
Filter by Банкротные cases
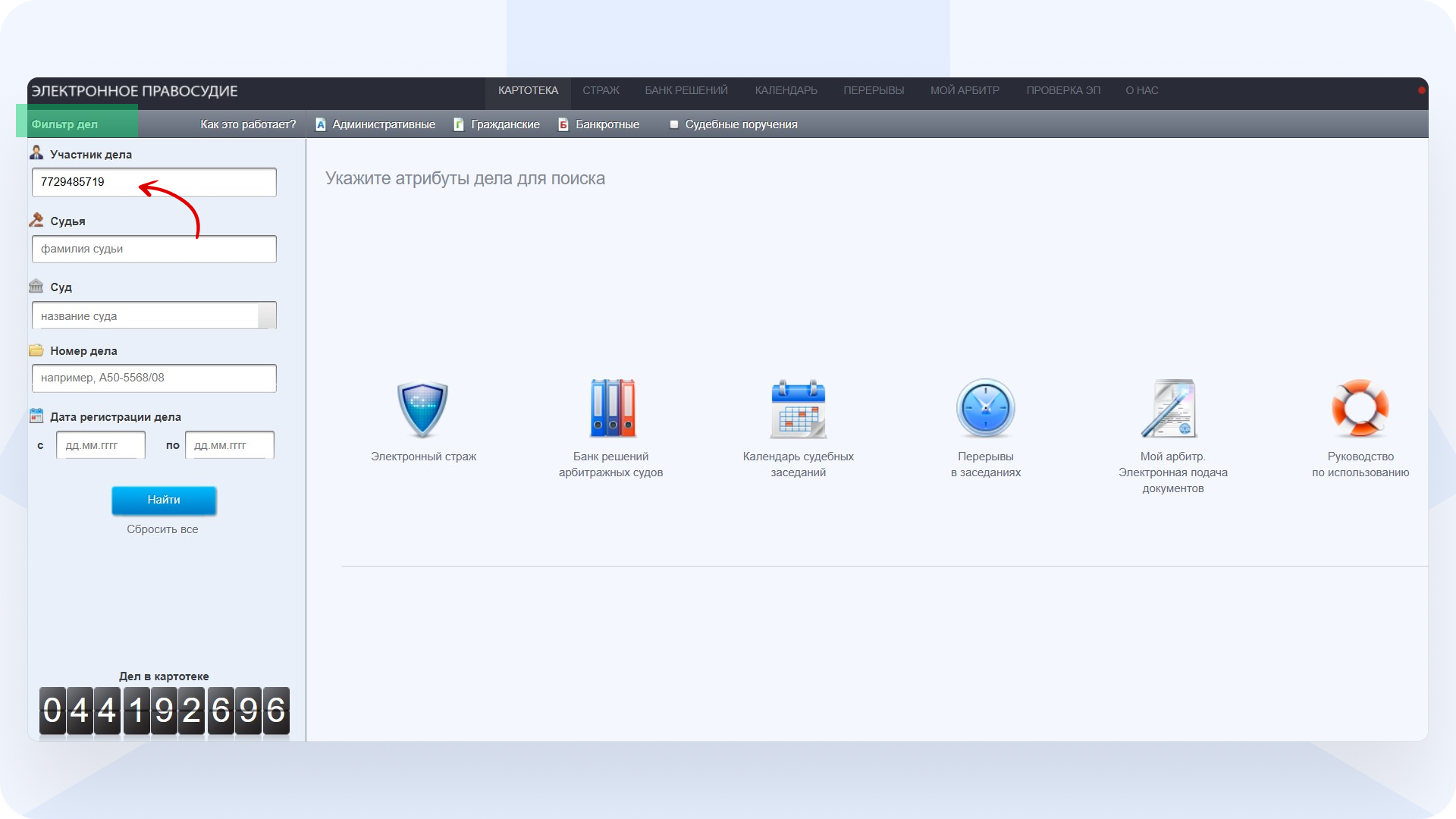(607, 124)
